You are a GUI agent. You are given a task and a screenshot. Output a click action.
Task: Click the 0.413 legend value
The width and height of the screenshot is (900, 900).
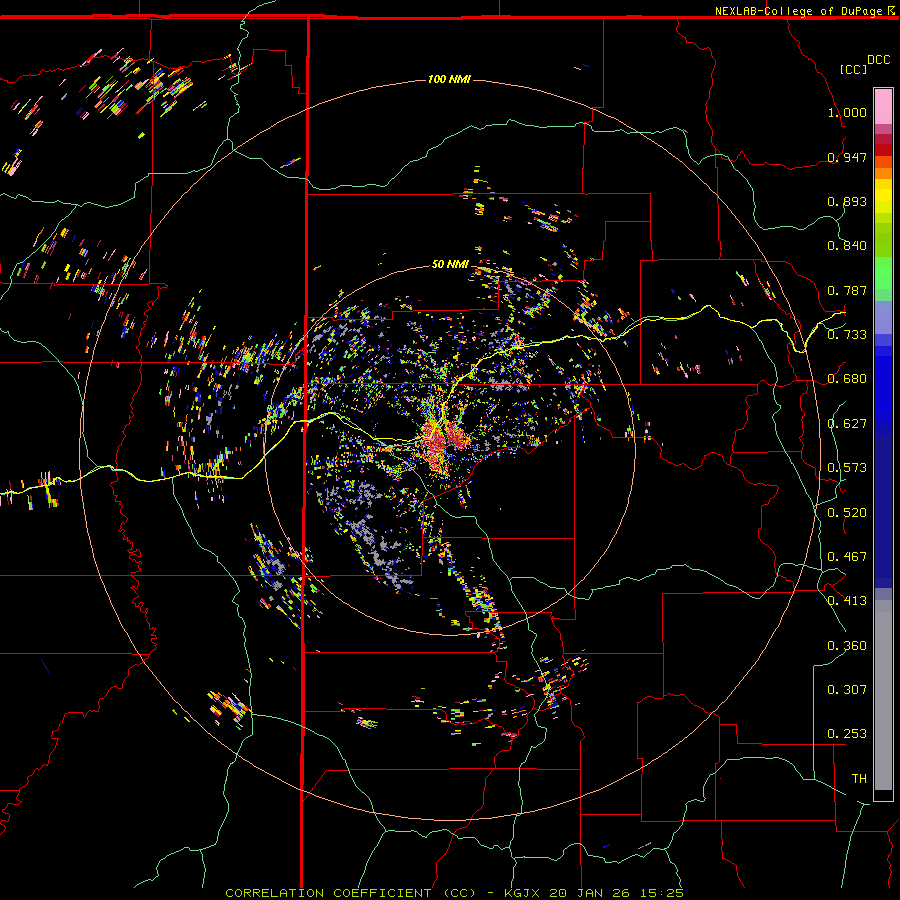847,601
